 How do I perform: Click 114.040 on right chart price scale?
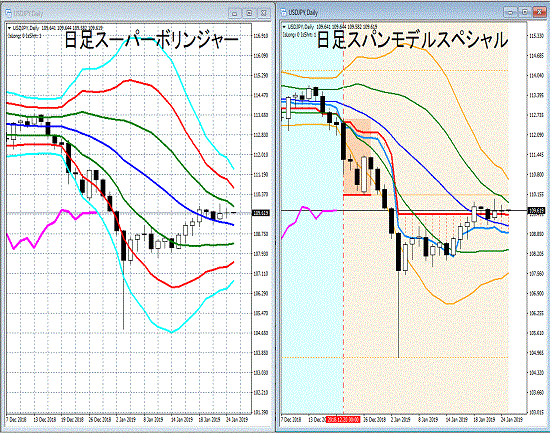click(x=536, y=75)
